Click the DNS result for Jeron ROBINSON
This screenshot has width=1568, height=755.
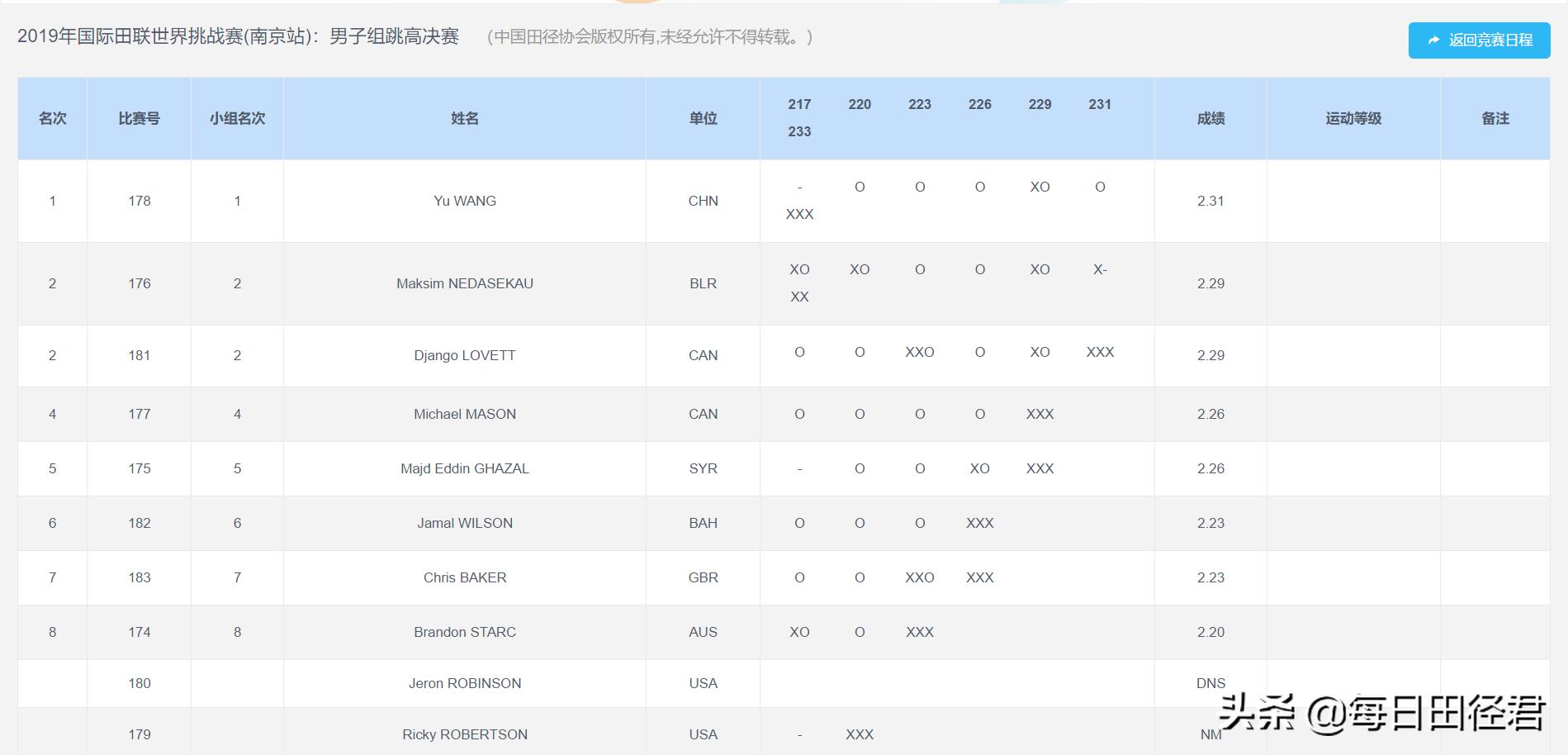click(x=1210, y=683)
